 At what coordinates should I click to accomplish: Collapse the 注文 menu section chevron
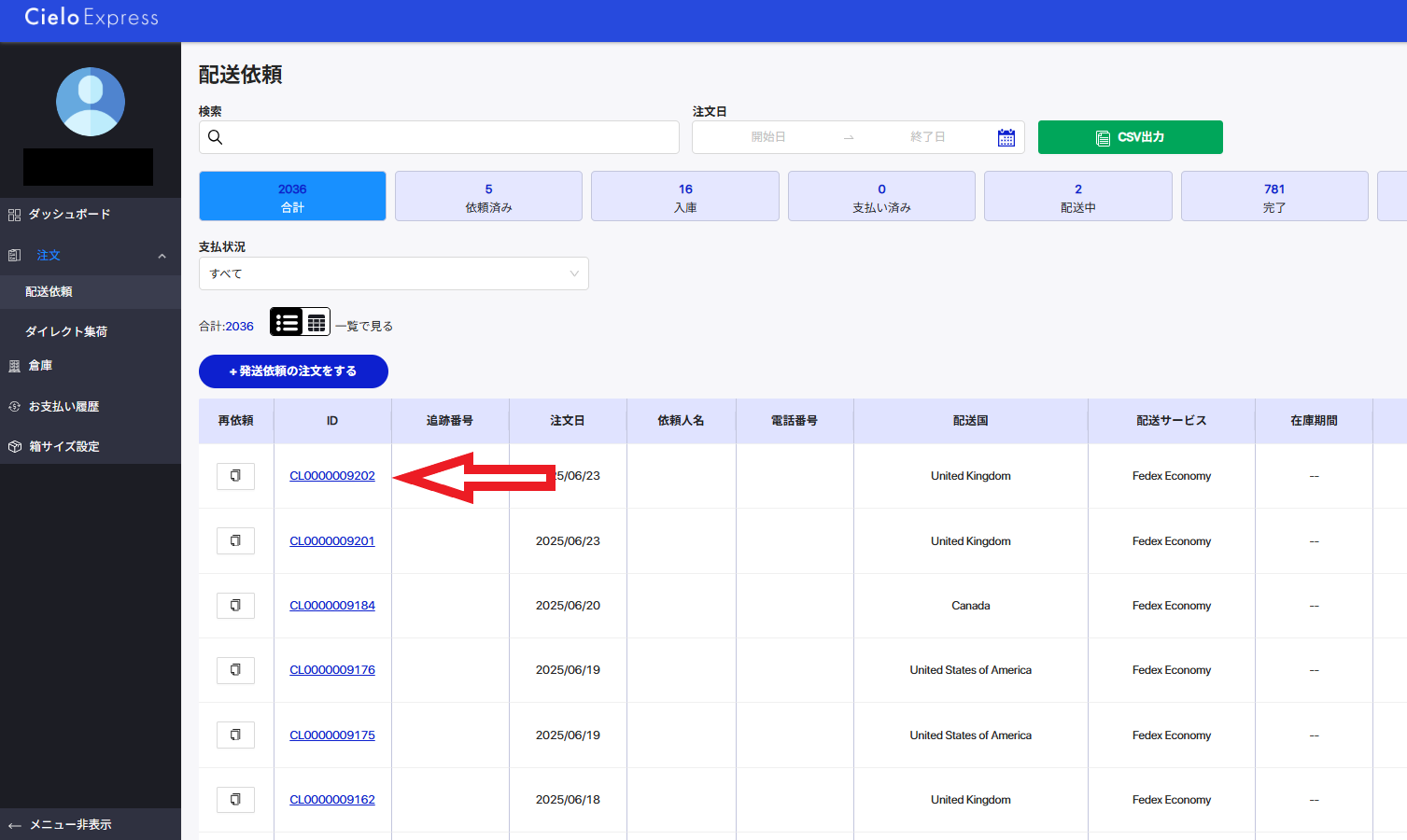162,256
